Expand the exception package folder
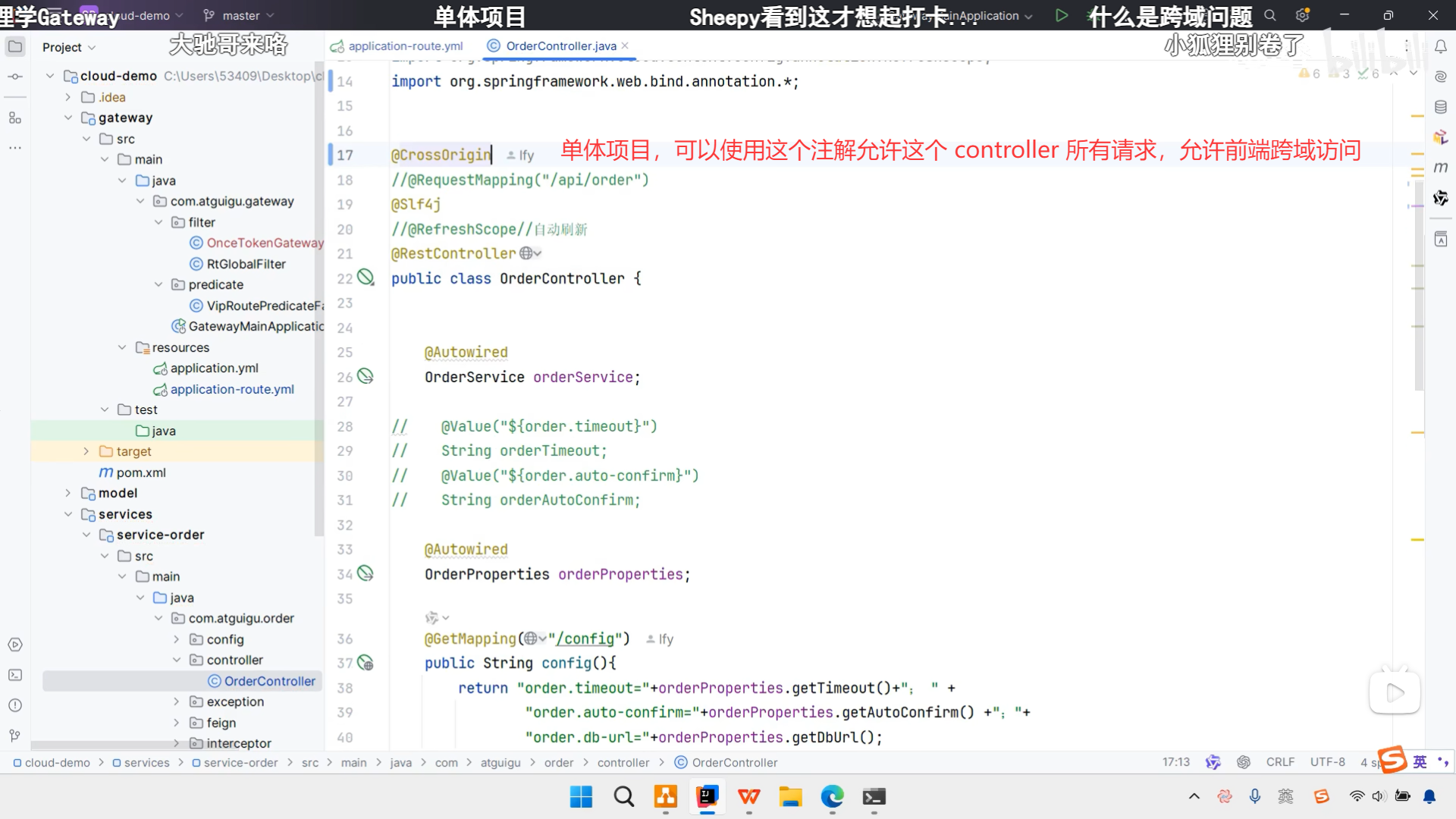Viewport: 1456px width, 819px height. coord(176,701)
